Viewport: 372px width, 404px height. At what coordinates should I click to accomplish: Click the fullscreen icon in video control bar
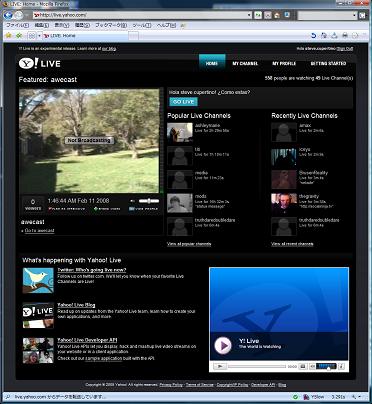point(303,367)
